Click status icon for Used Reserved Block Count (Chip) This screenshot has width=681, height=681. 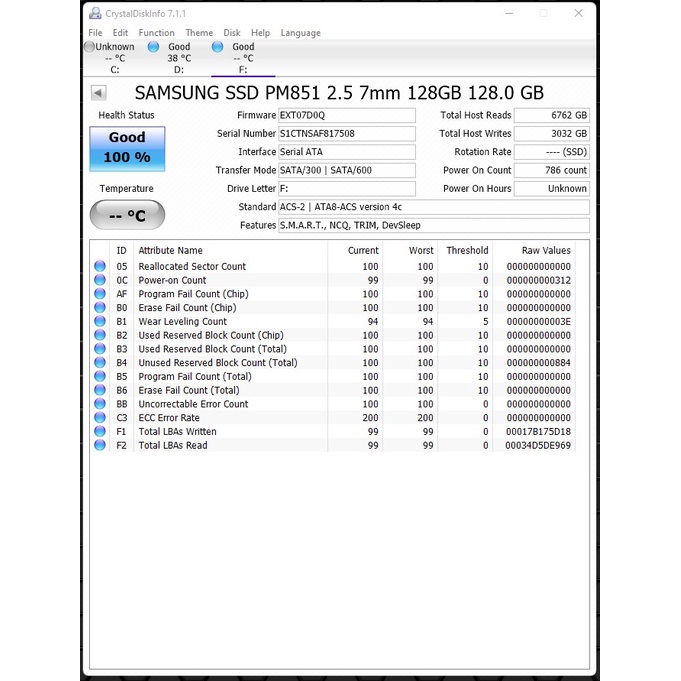(100, 335)
